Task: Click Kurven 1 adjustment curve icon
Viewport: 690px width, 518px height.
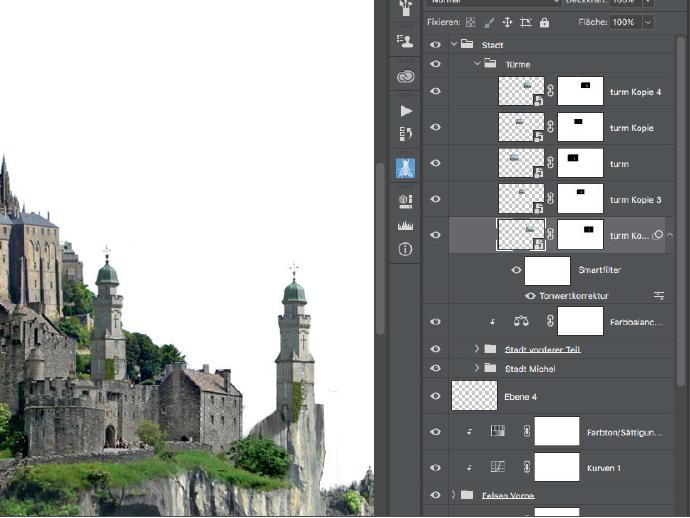Action: 498,467
